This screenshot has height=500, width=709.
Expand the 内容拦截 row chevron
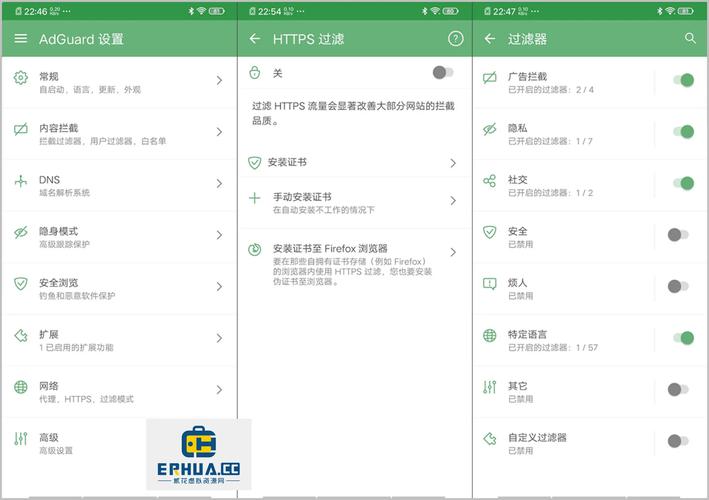[219, 132]
